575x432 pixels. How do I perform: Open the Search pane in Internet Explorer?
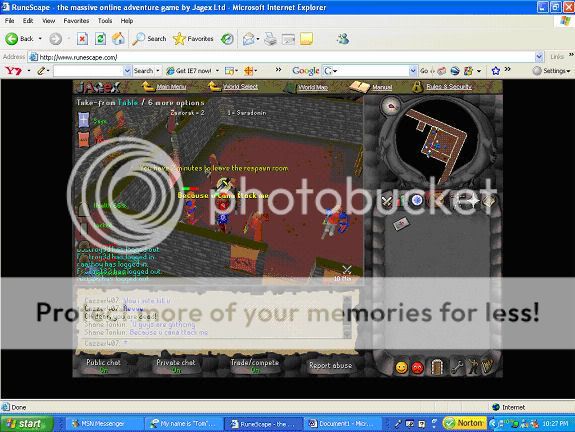(x=149, y=39)
